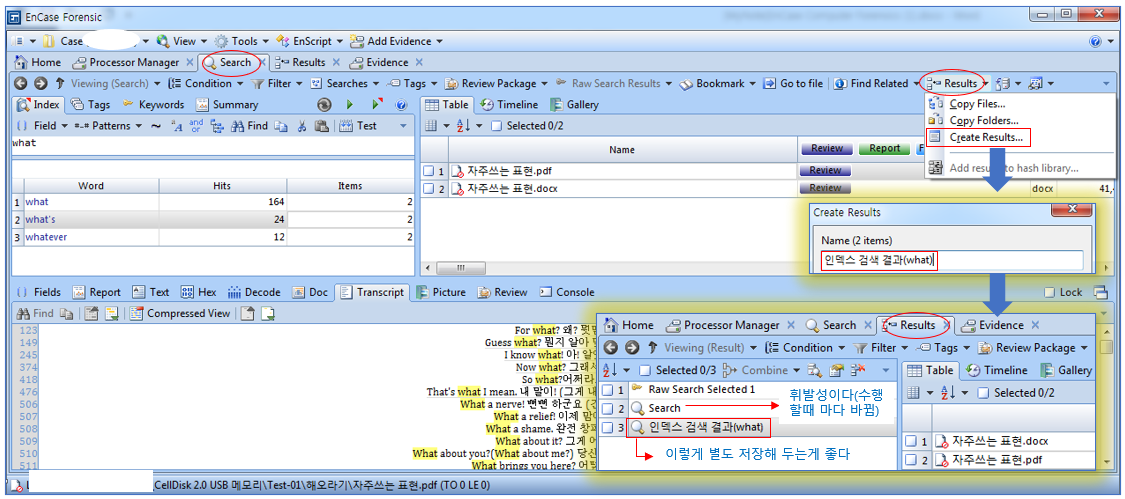Run the query with the green play icon
The image size is (1125, 499).
pyautogui.click(x=350, y=105)
